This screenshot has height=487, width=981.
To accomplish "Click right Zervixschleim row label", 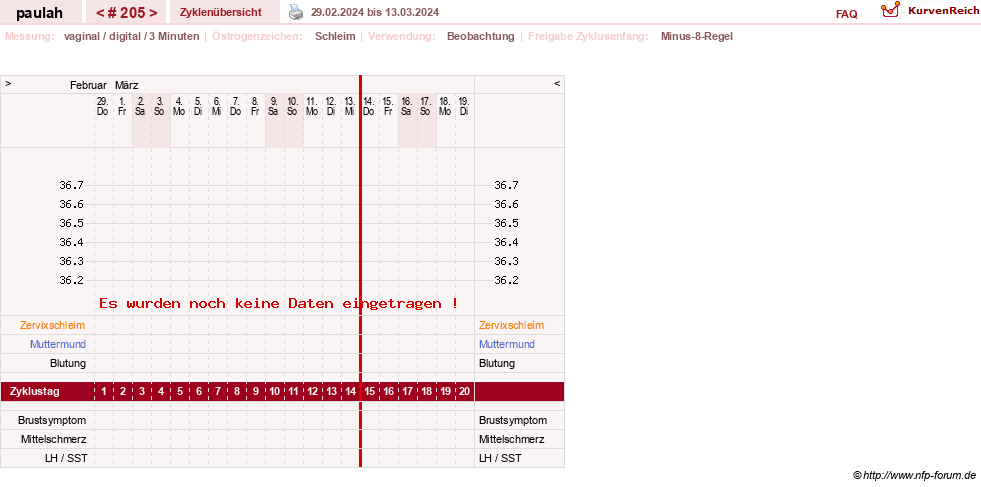I will (x=511, y=325).
